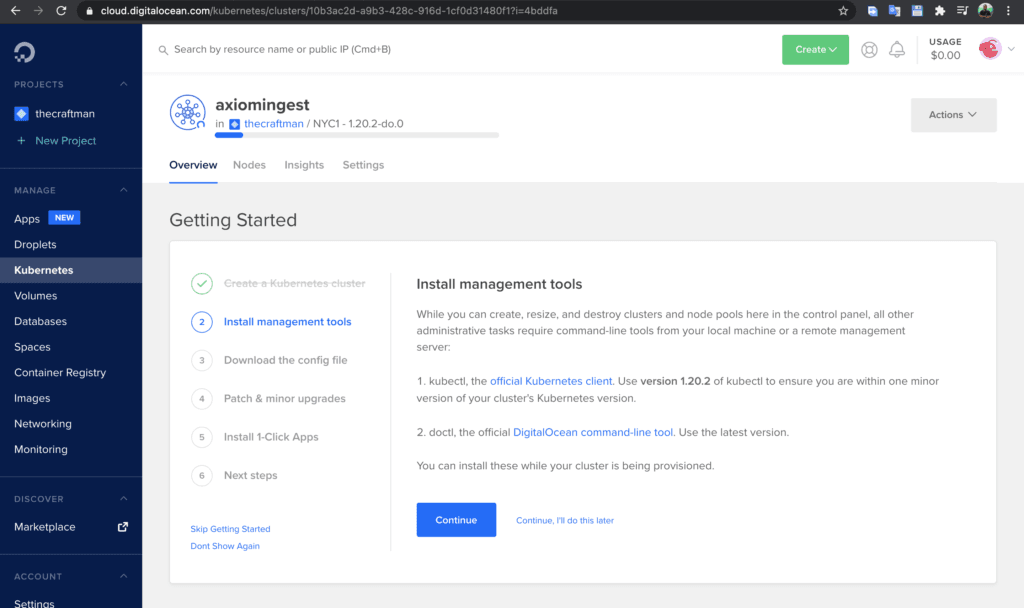Click the plus icon beside New Project
Image resolution: width=1024 pixels, height=608 pixels.
pos(21,140)
